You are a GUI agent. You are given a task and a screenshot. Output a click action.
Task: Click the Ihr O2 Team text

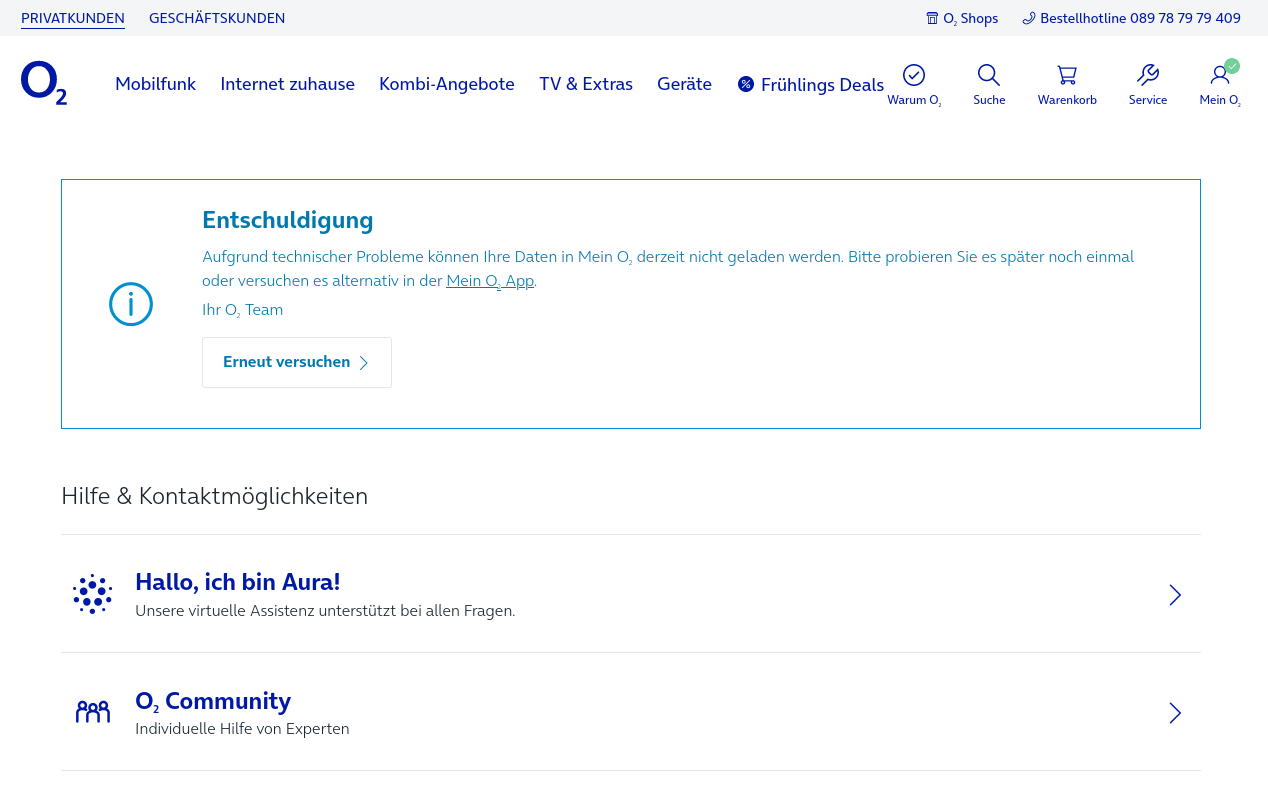243,310
